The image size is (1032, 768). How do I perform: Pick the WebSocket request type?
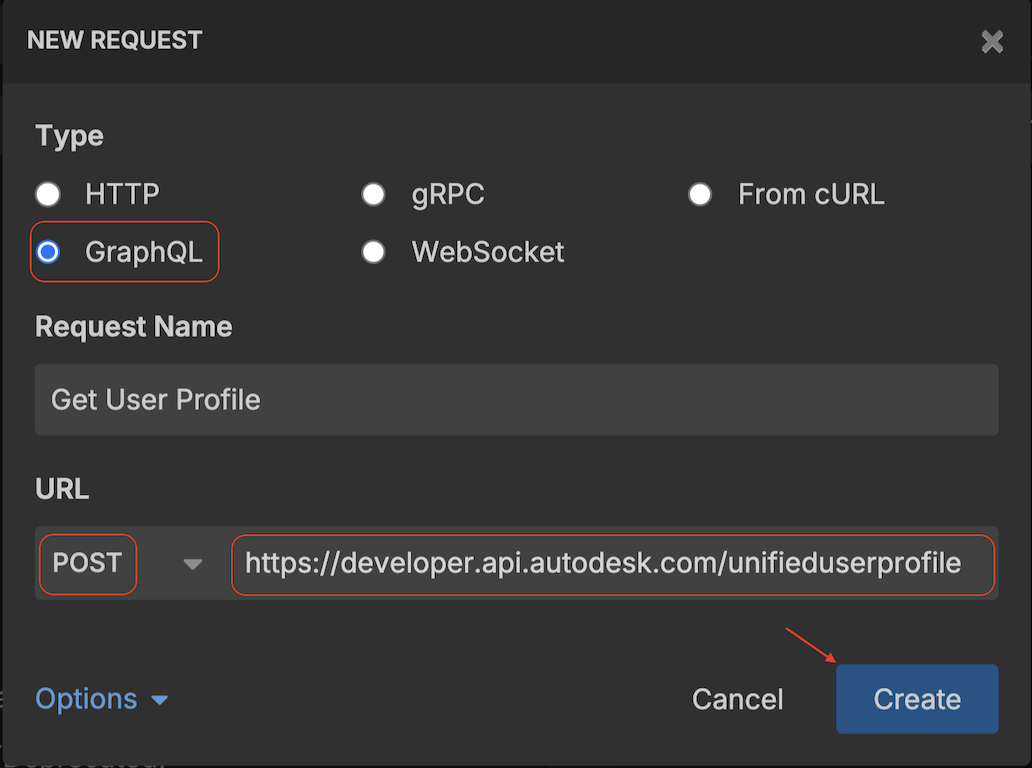(x=373, y=252)
